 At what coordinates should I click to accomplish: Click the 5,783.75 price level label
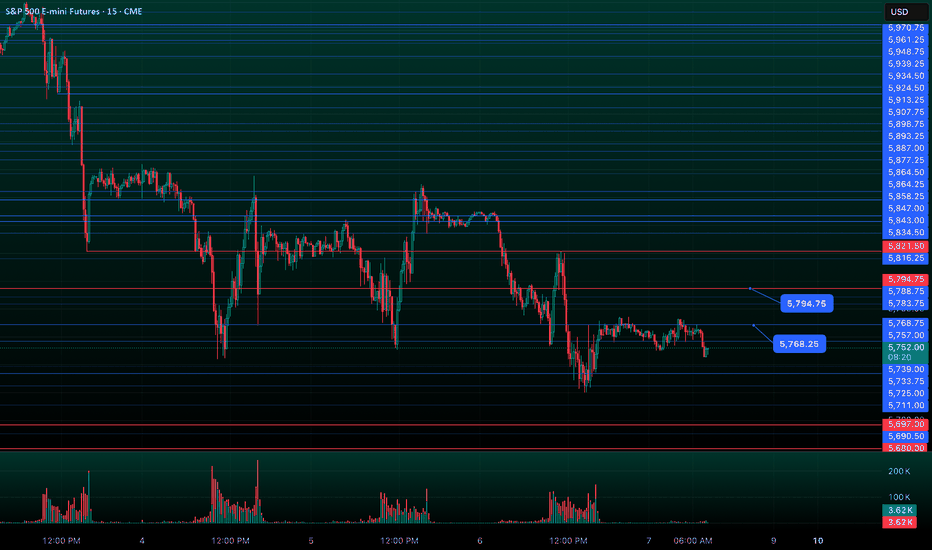click(x=906, y=303)
